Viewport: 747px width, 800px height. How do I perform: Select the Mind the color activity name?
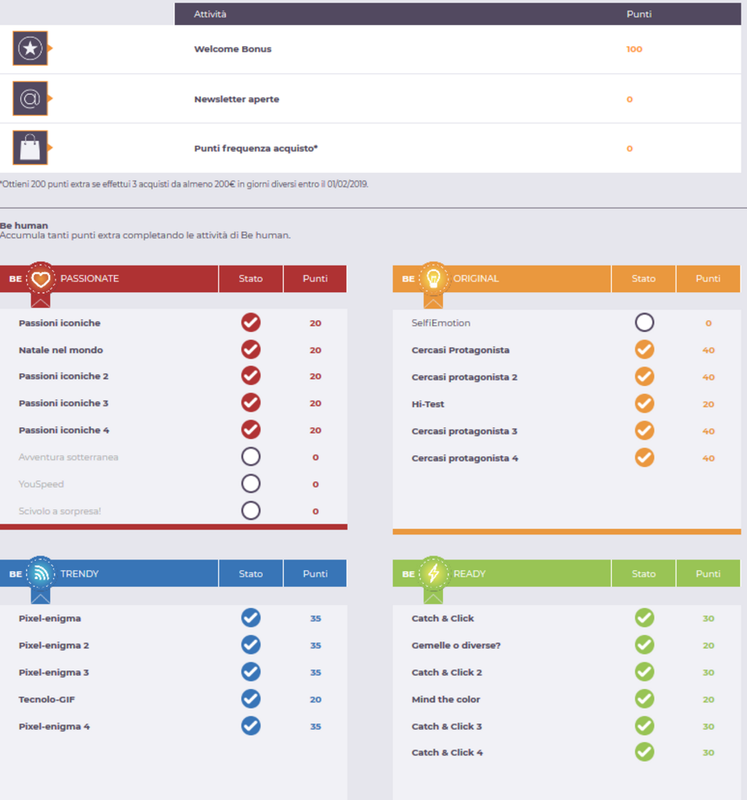click(446, 699)
